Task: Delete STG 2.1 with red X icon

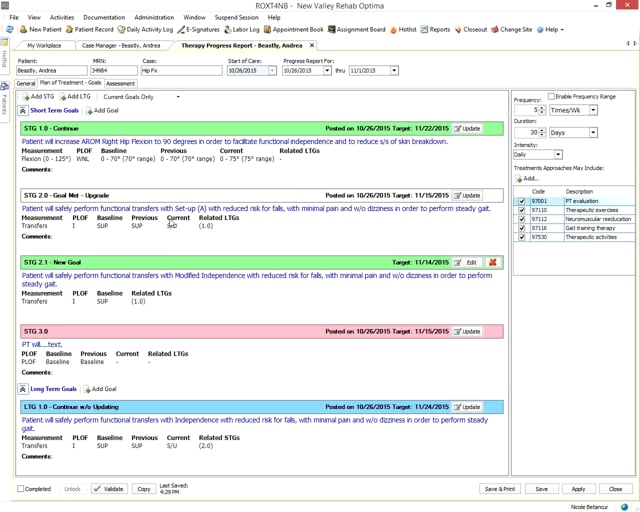Action: point(494,262)
